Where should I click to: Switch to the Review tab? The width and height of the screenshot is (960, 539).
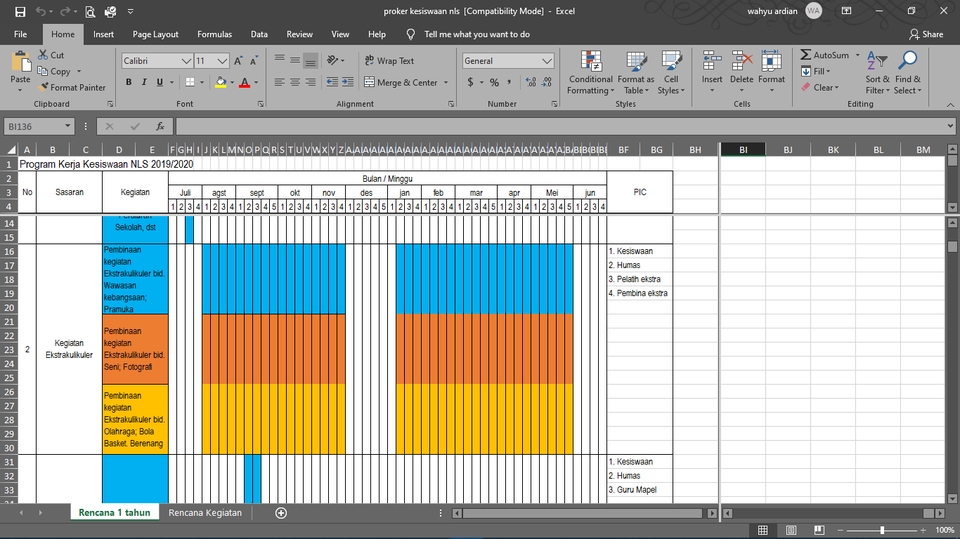(x=299, y=34)
